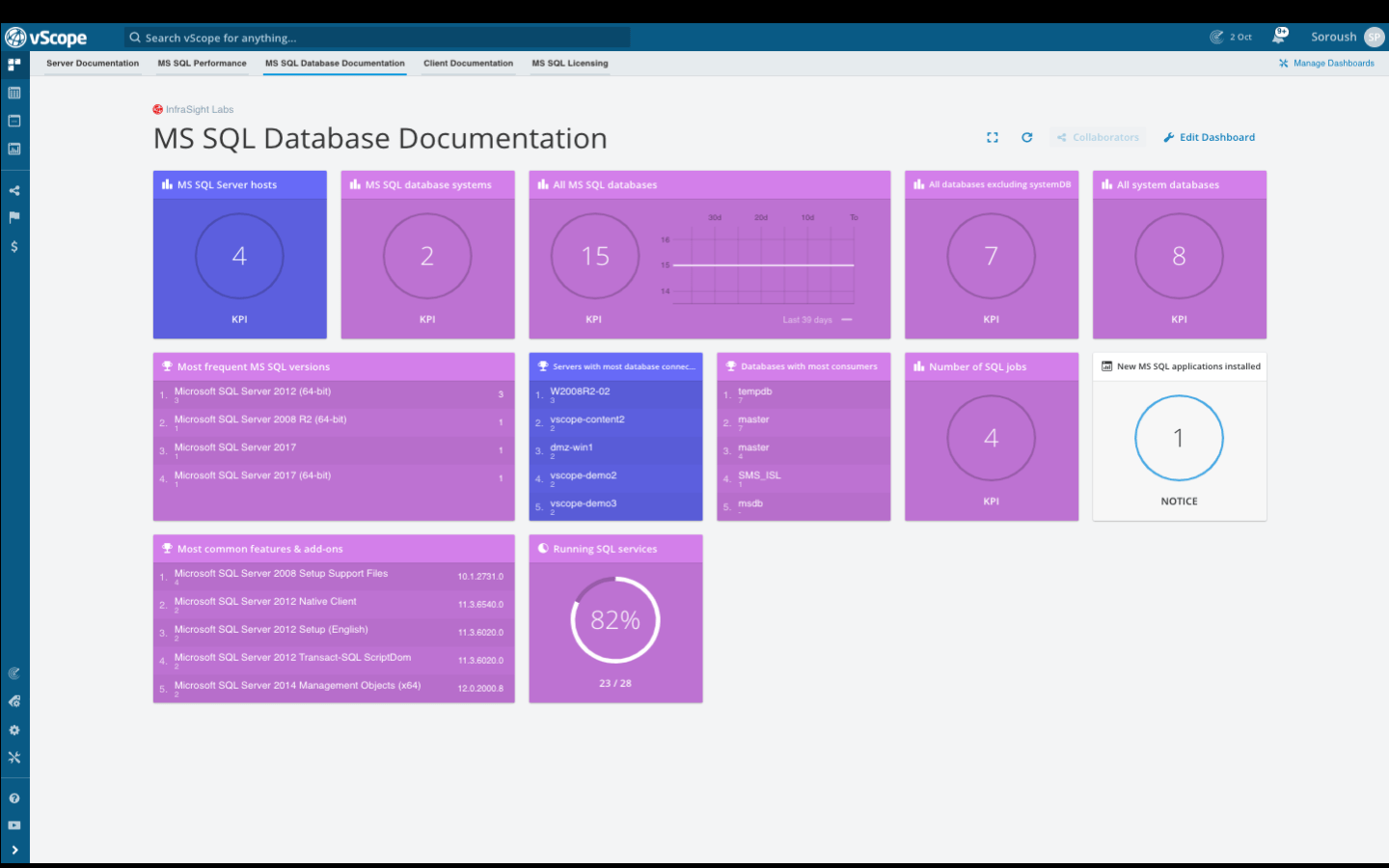Open the Tables icon in sidebar
1389x868 pixels.
[x=14, y=93]
